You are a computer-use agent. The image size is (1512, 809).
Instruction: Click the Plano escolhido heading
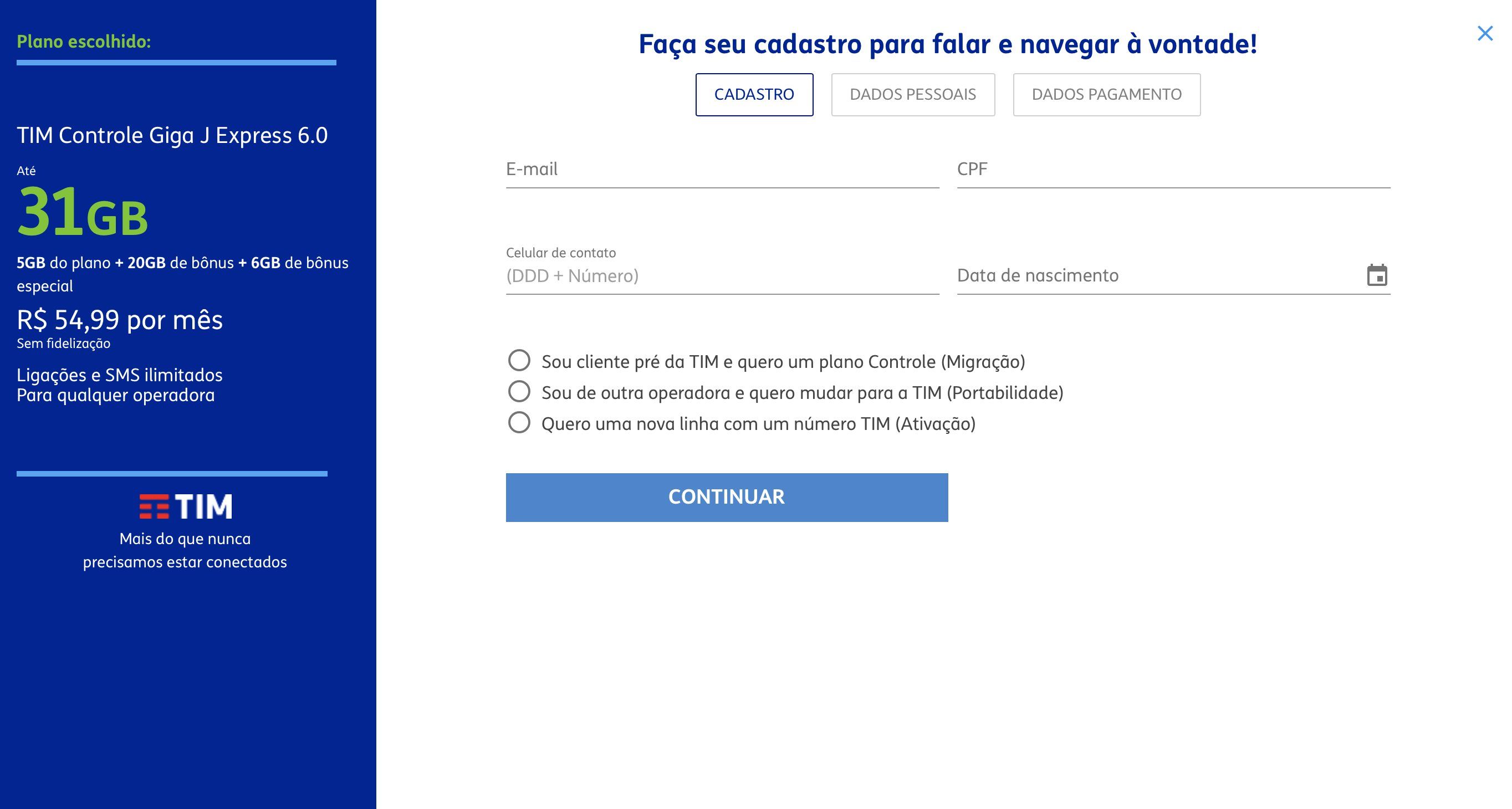click(x=84, y=42)
